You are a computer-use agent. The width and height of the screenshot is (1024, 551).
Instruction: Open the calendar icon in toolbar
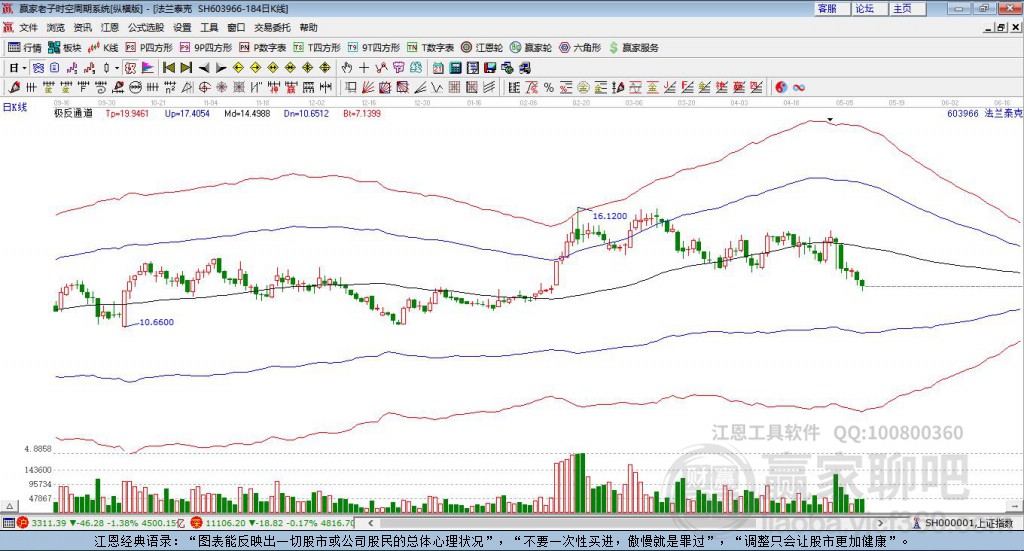click(438, 68)
